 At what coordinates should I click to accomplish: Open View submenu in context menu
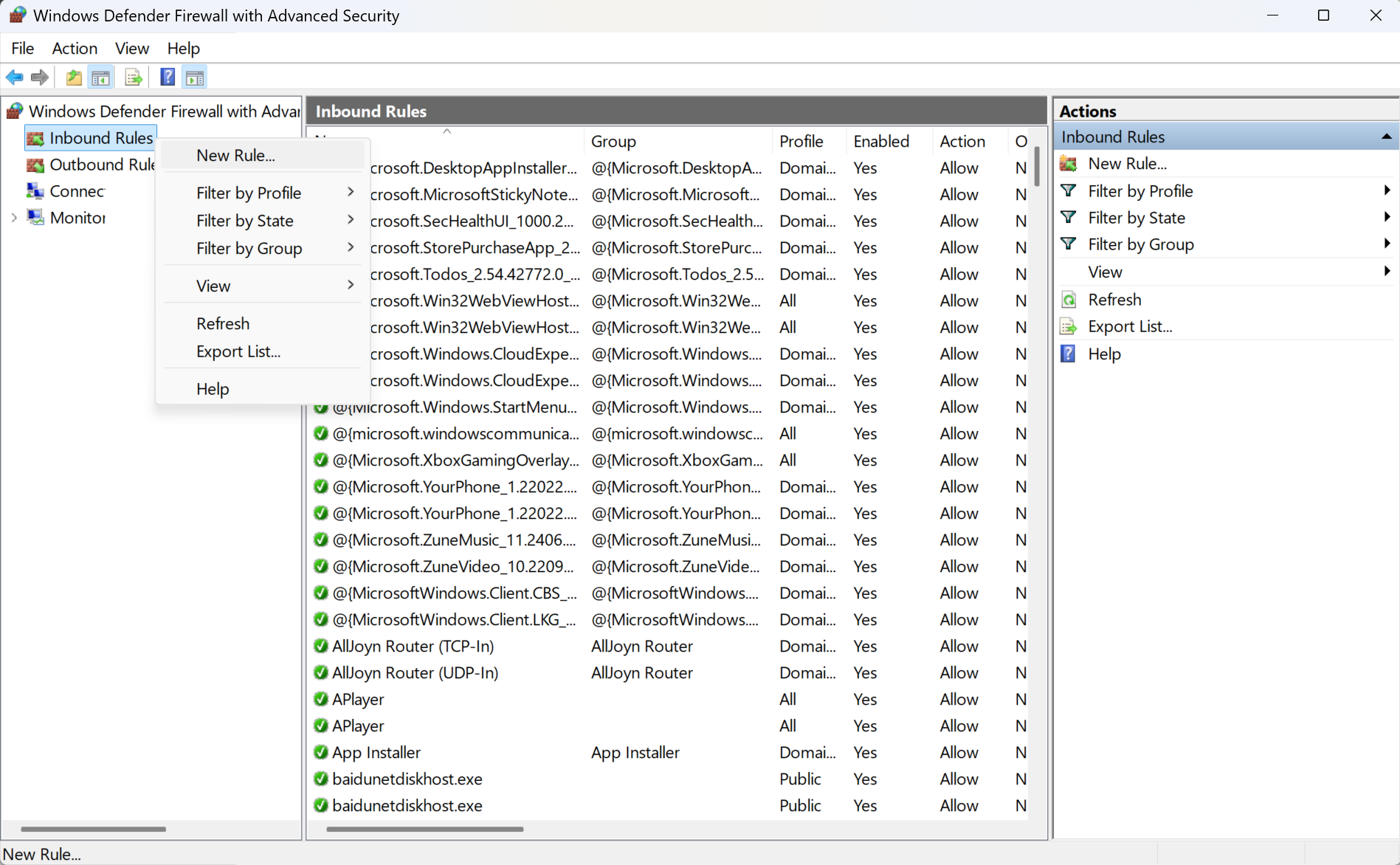[x=262, y=286]
